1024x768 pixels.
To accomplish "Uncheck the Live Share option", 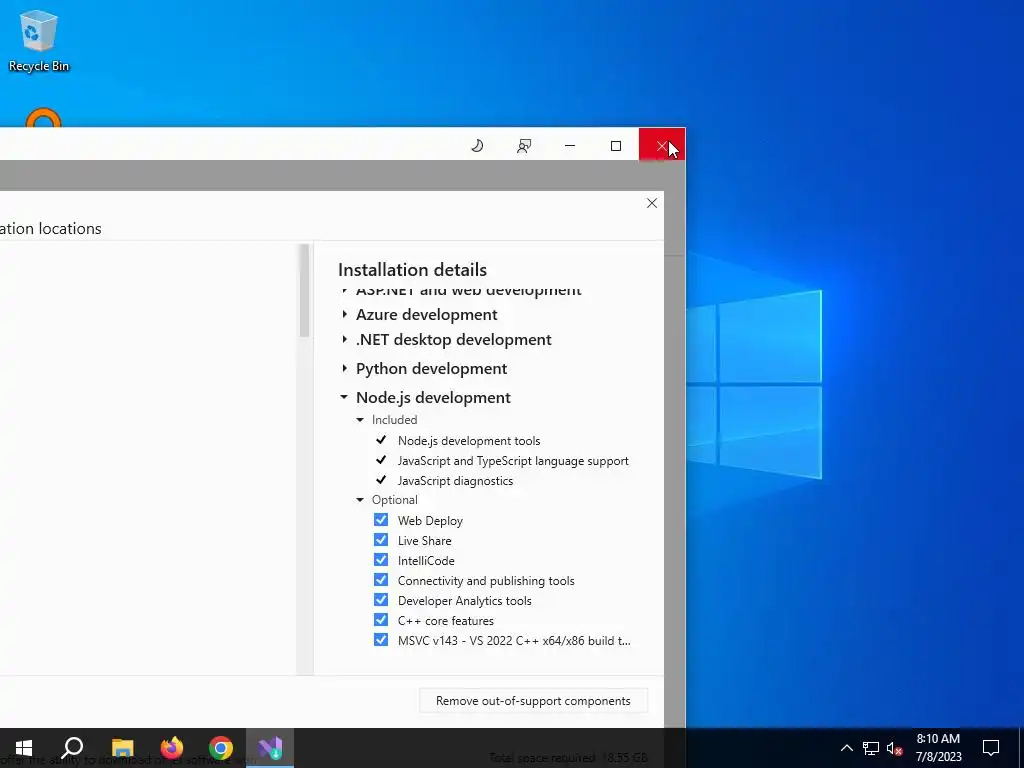I will click(381, 540).
